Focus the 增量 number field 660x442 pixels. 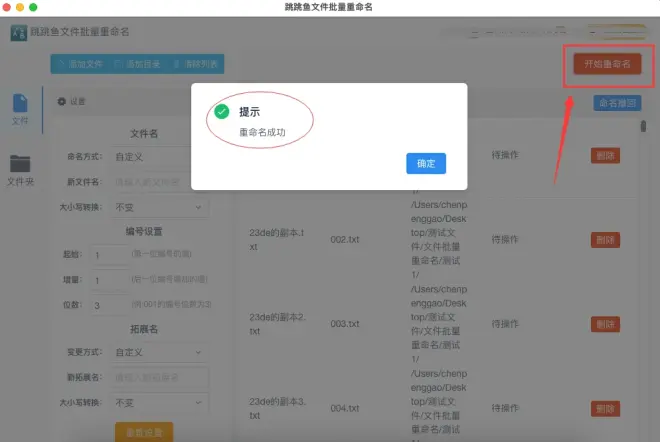[x=109, y=280]
